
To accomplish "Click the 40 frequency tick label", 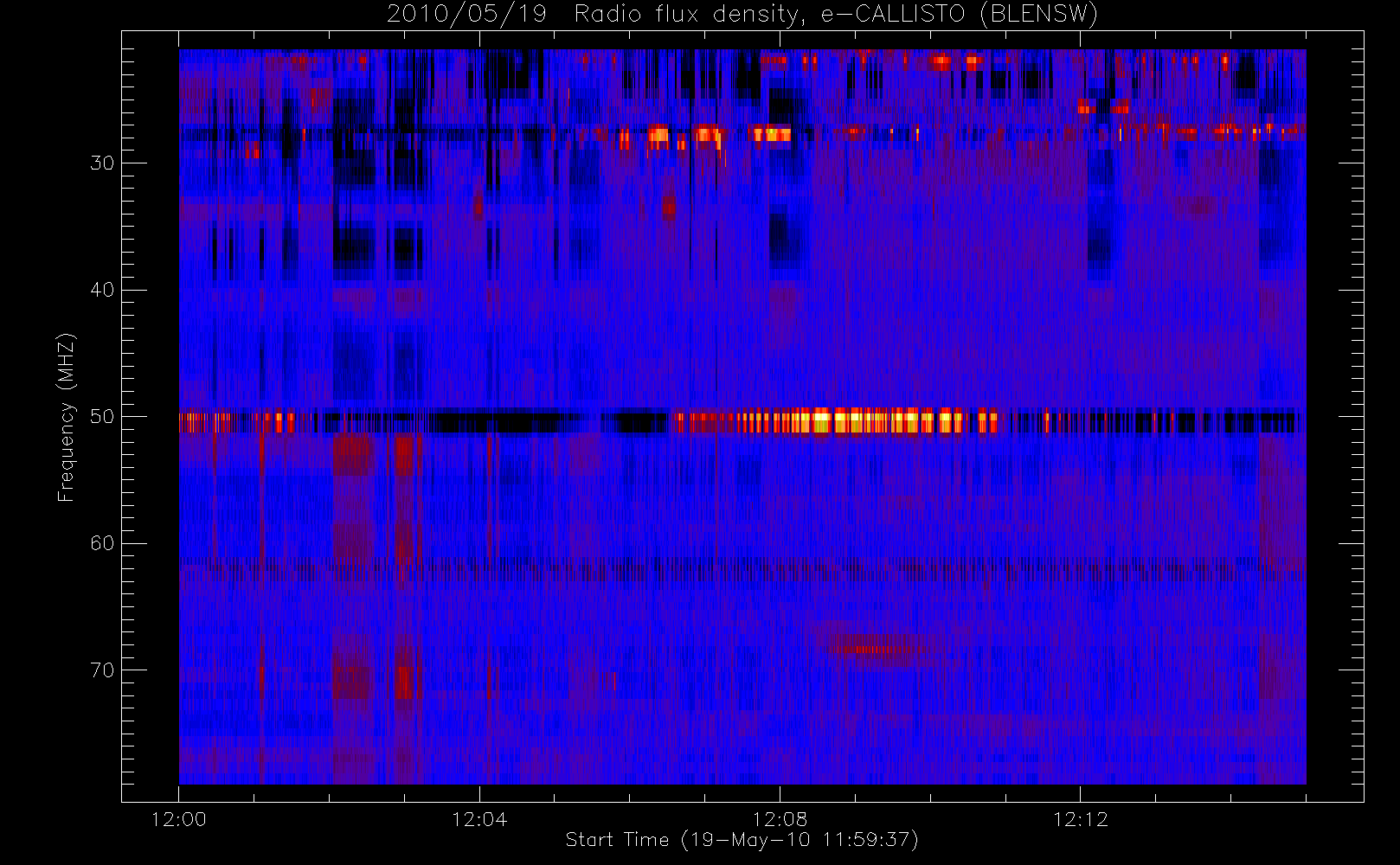I will click(x=102, y=290).
